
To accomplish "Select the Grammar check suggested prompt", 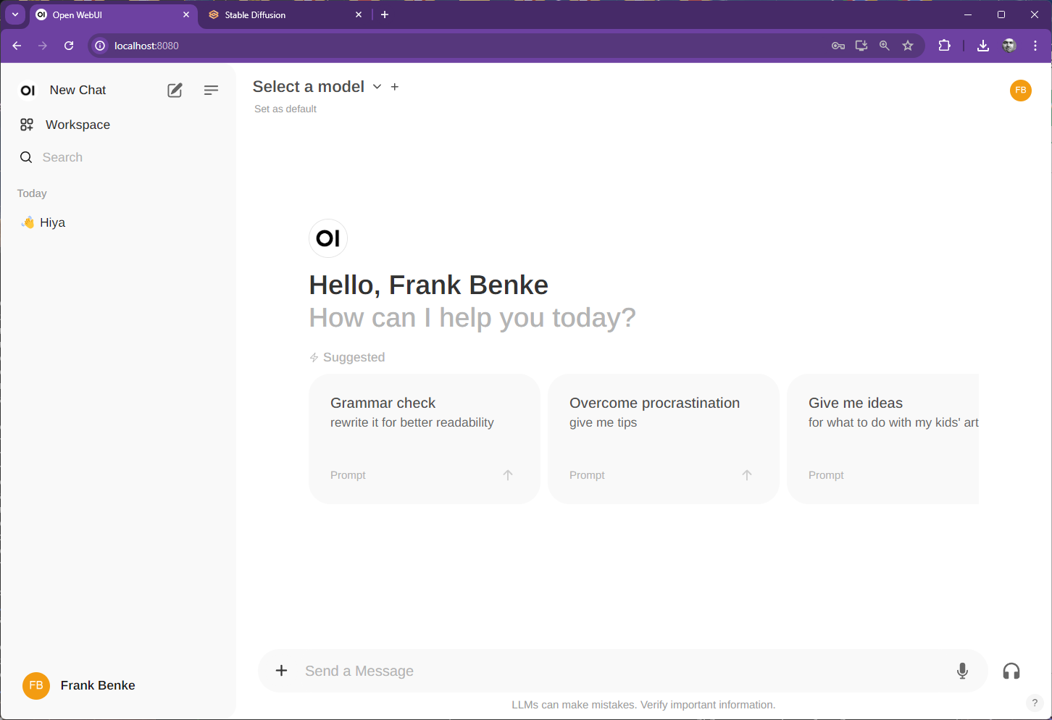I will tap(424, 438).
